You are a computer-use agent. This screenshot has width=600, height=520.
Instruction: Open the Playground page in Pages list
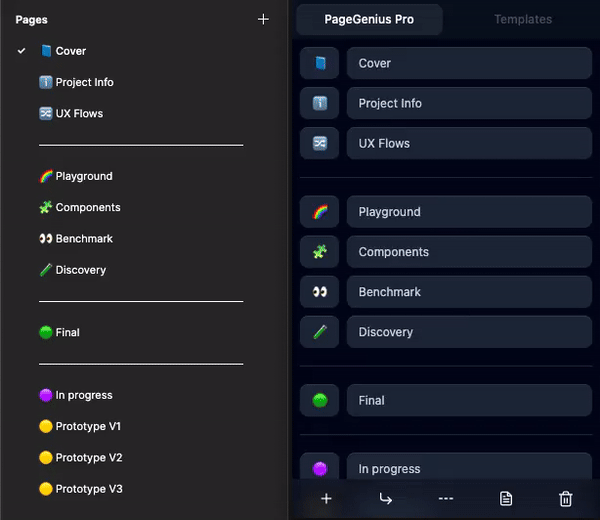coord(76,176)
